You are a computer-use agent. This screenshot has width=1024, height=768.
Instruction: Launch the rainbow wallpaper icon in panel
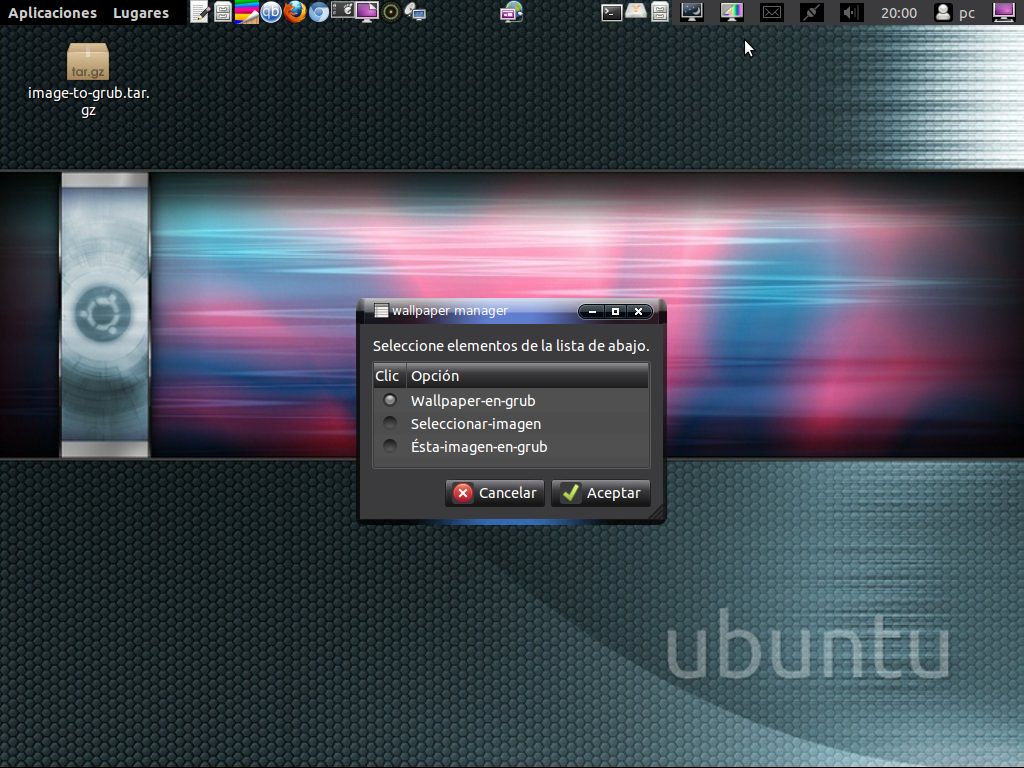pos(246,12)
